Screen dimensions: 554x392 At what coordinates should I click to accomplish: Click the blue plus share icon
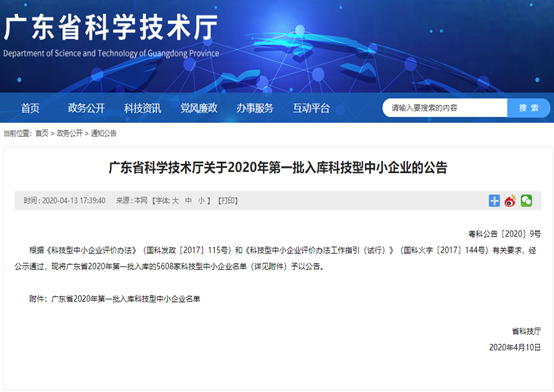click(x=494, y=201)
